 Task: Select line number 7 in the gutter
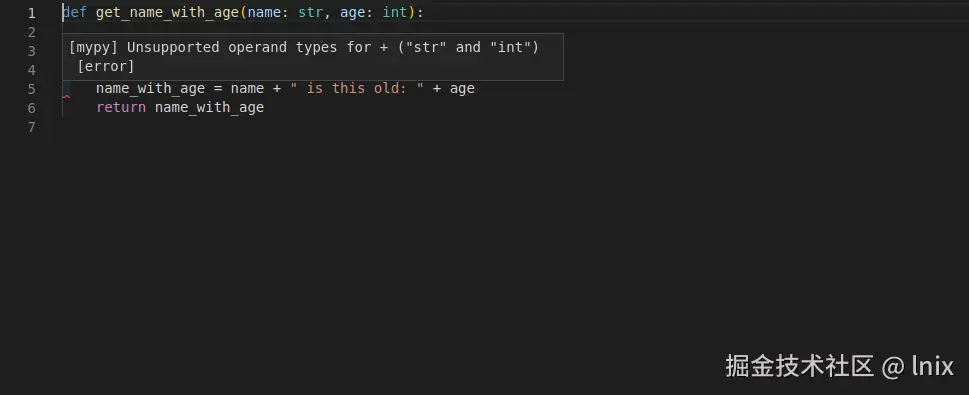(x=32, y=127)
